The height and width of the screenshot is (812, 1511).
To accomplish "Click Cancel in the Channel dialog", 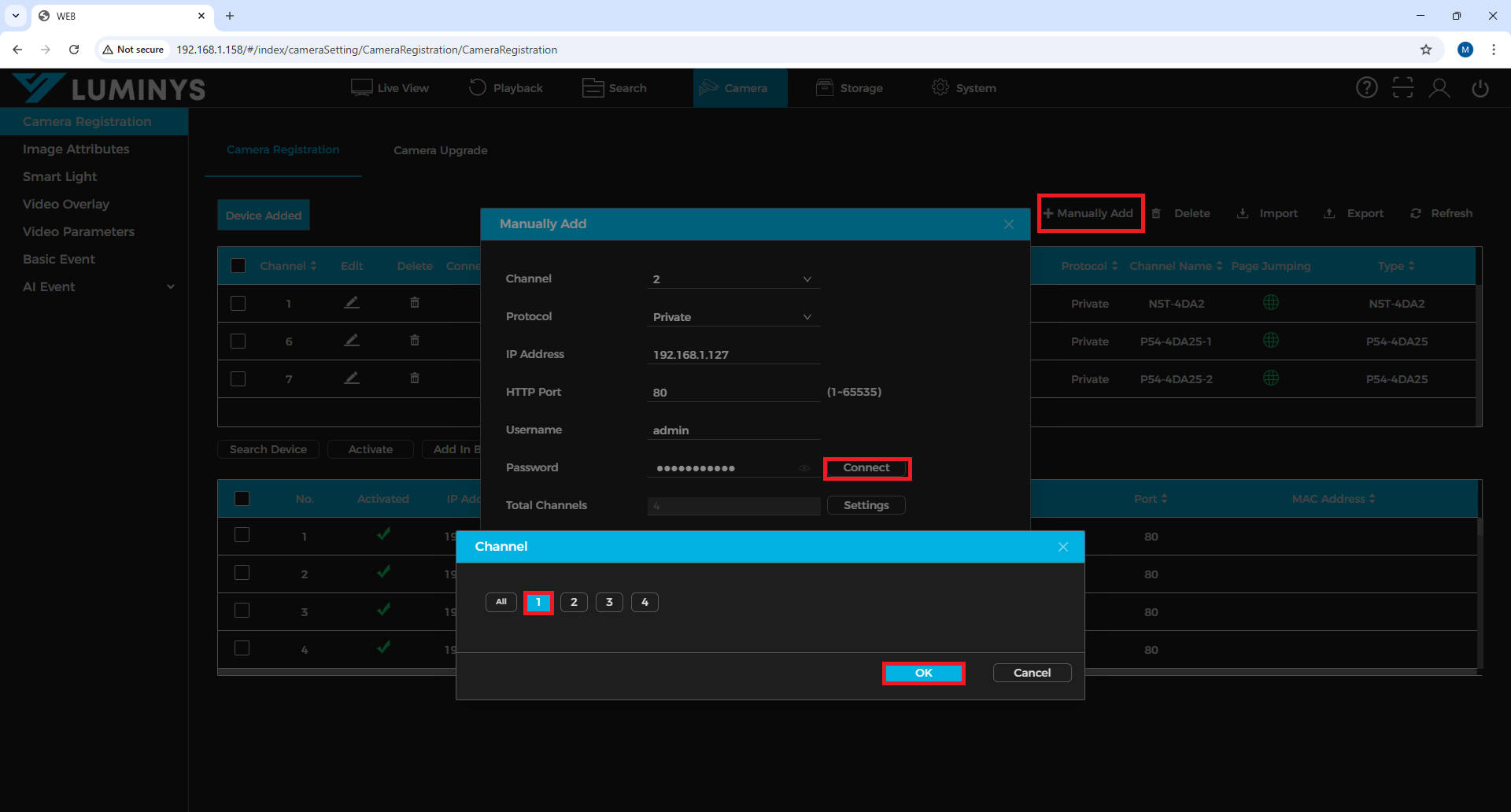I will (1032, 673).
